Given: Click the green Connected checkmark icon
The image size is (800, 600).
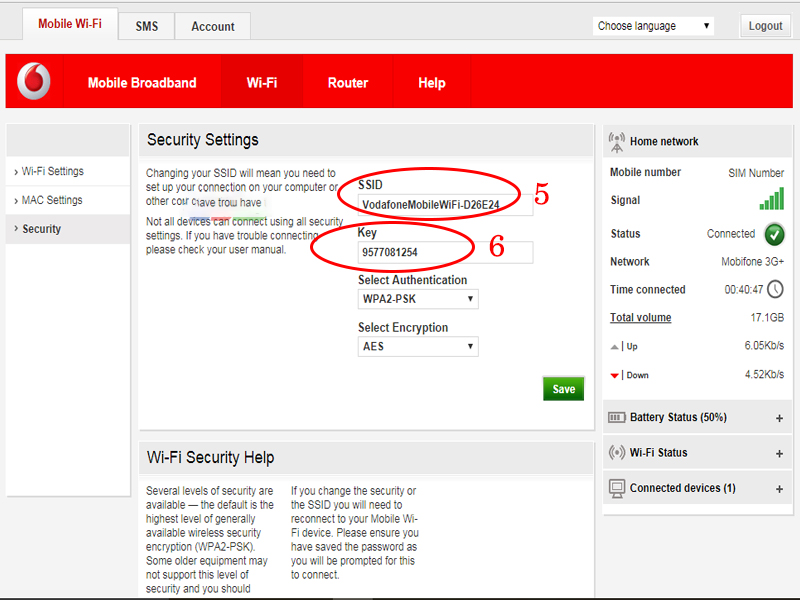Looking at the screenshot, I should pyautogui.click(x=774, y=234).
